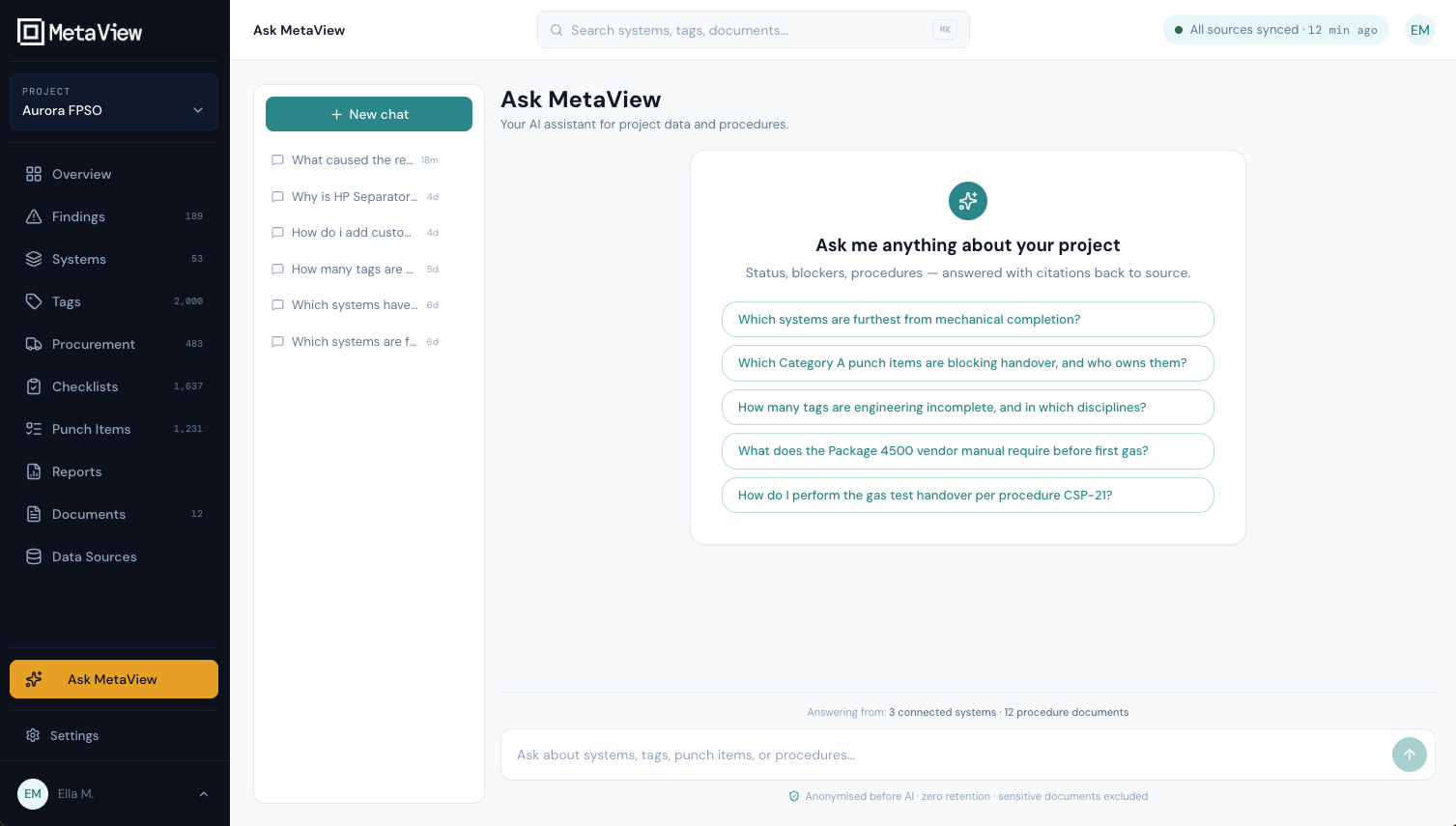Click the Punch Items list icon
Screen dimensions: 1456x826
(x=34, y=429)
